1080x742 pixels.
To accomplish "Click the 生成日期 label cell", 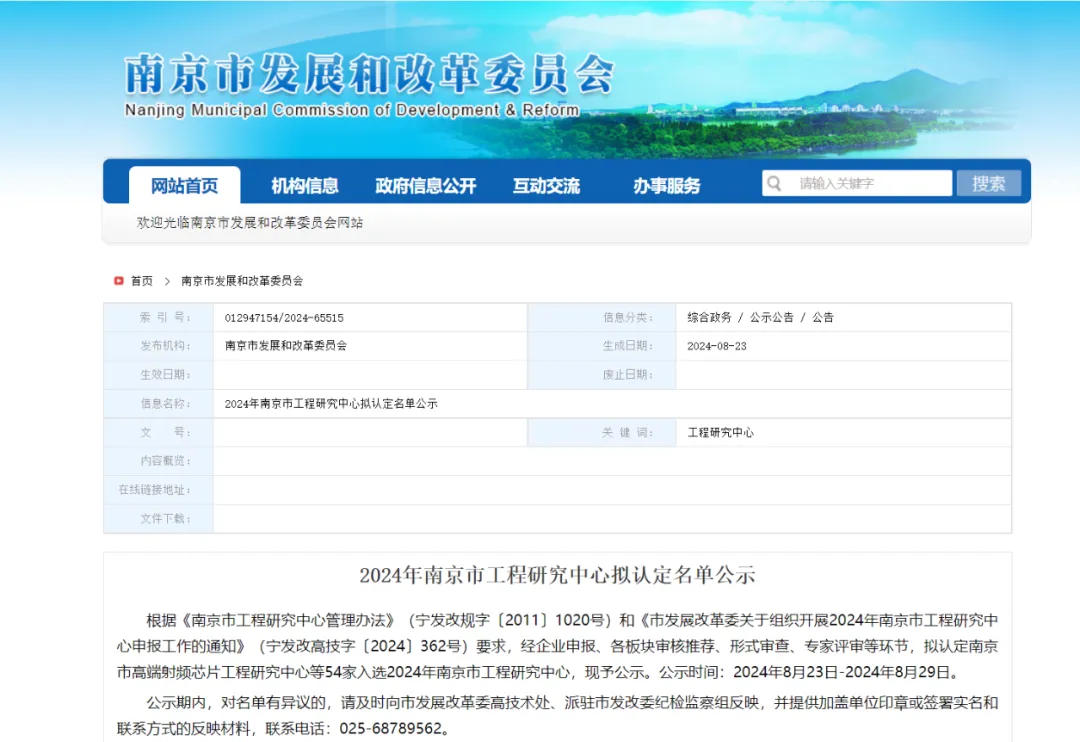I will pyautogui.click(x=602, y=346).
